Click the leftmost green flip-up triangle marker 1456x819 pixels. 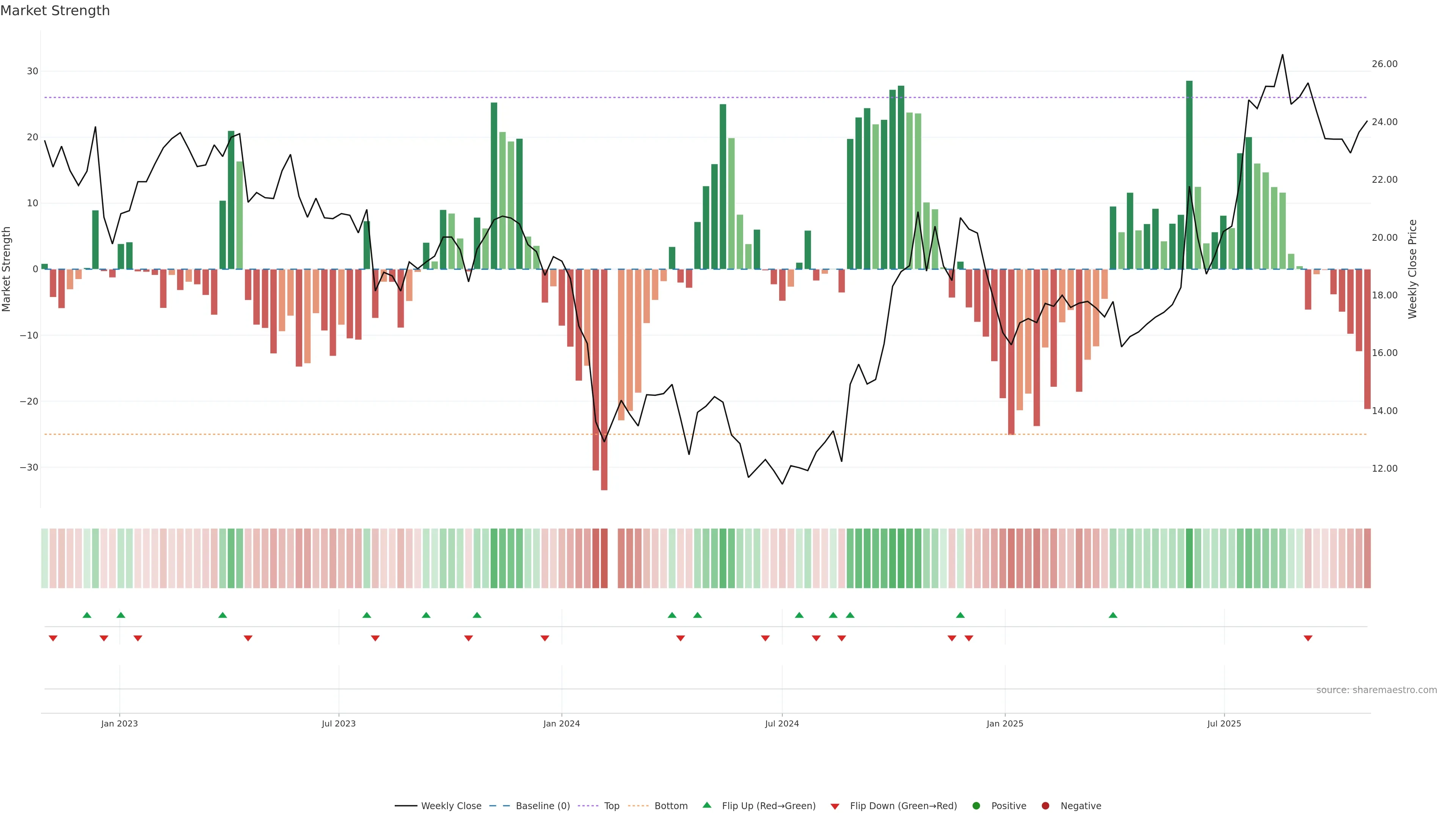[x=86, y=615]
